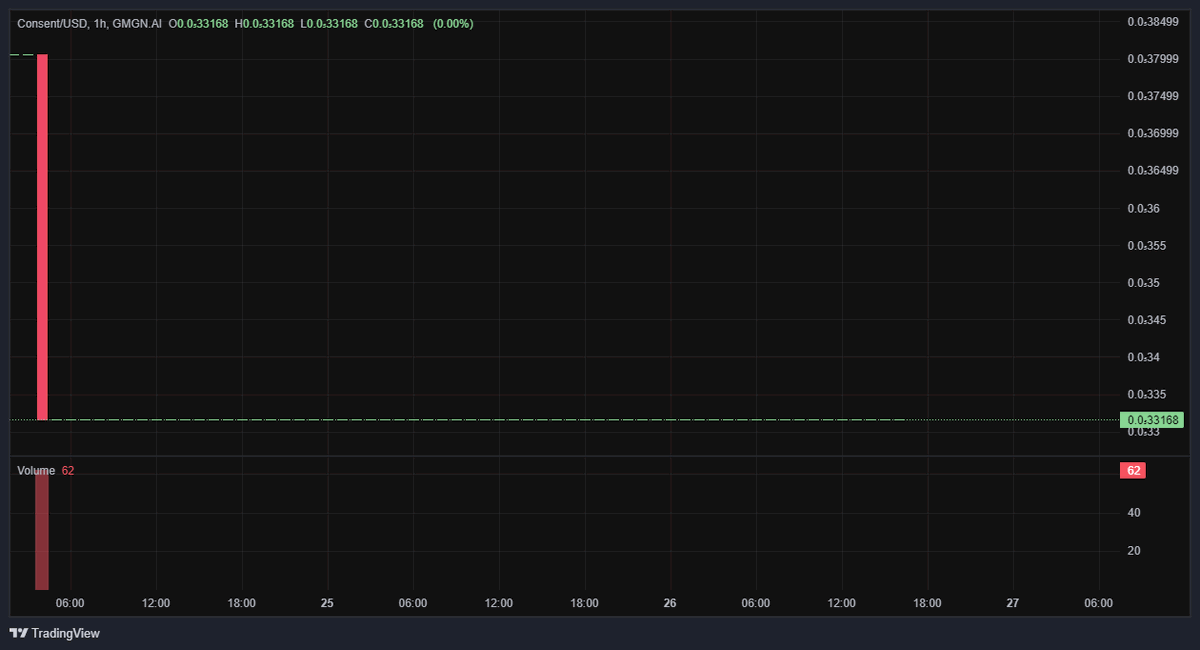Click the 0.0₅355 price axis label
Screen dimensions: 1200x650
pos(1146,245)
